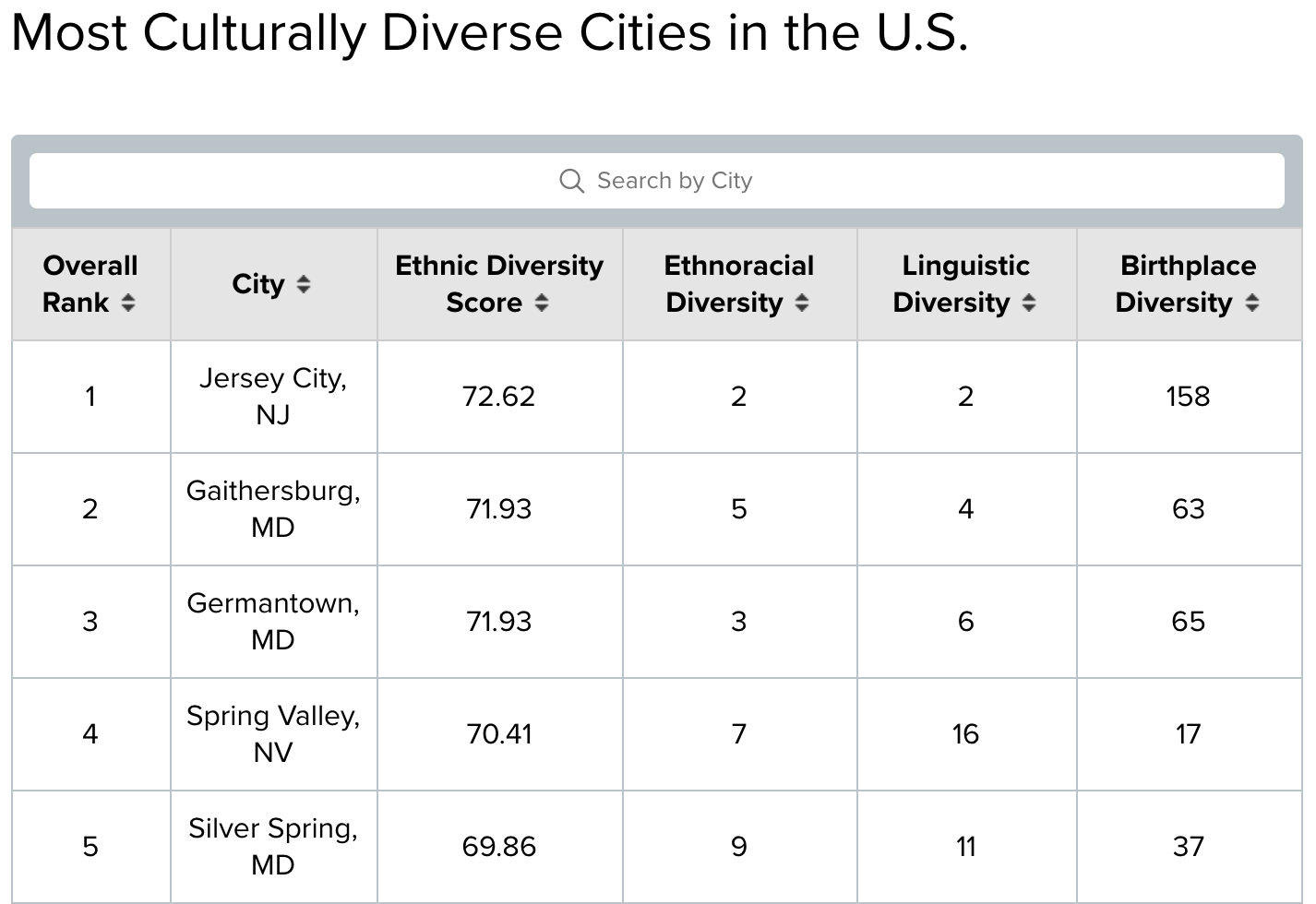
Task: Click Ethnic Diversity Score header text
Action: click(499, 284)
